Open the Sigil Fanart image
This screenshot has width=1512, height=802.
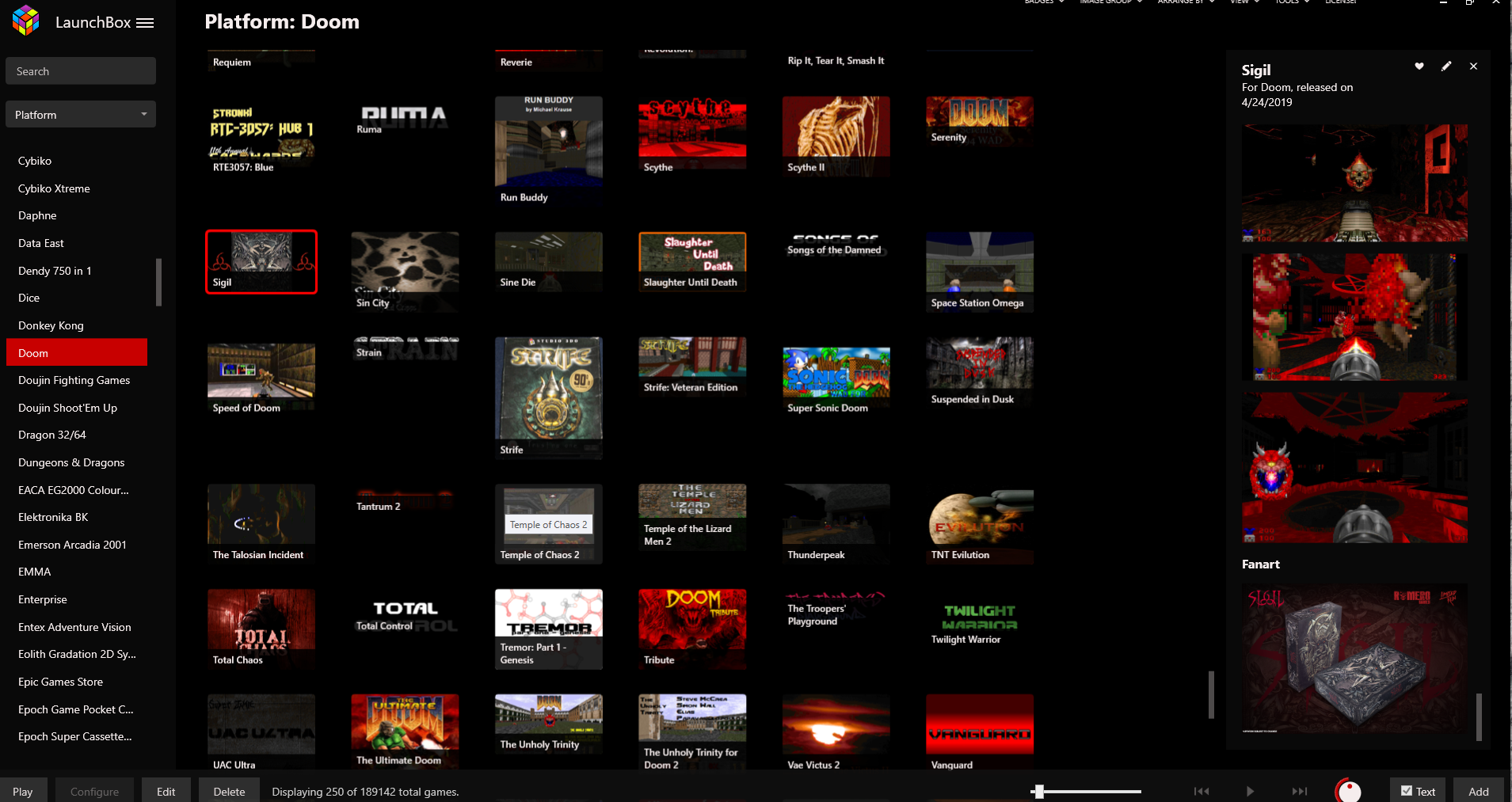click(x=1354, y=659)
